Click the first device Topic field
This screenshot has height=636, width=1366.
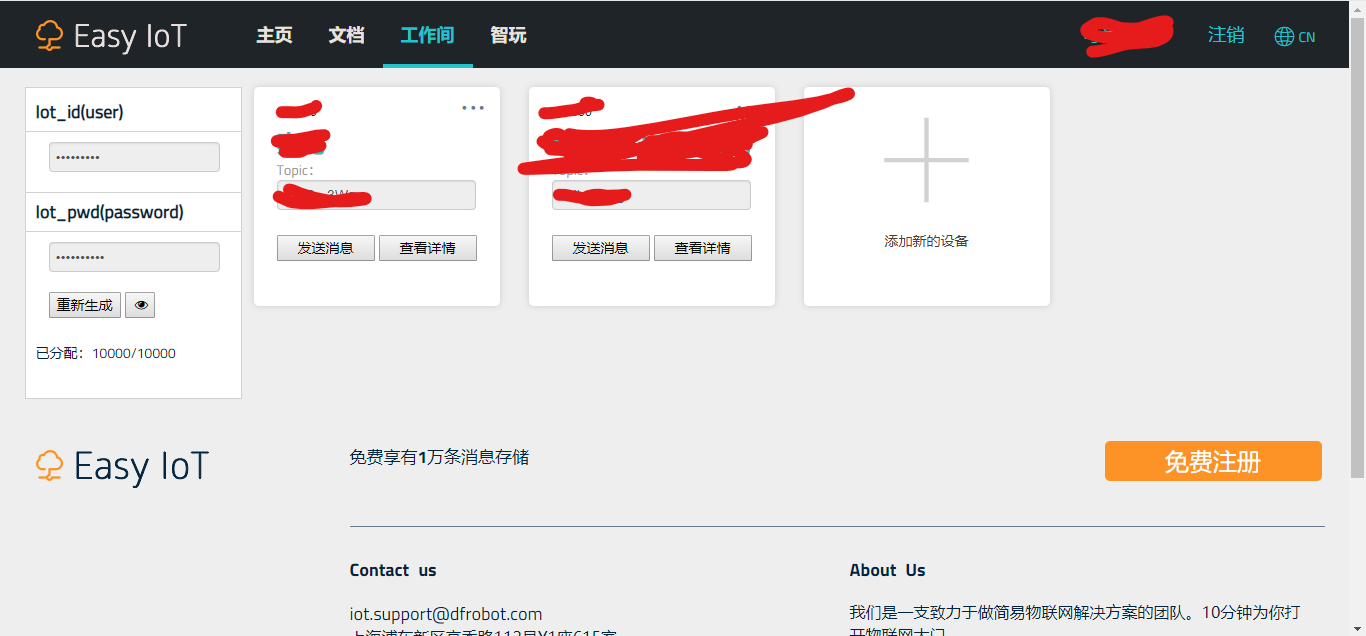tap(376, 195)
